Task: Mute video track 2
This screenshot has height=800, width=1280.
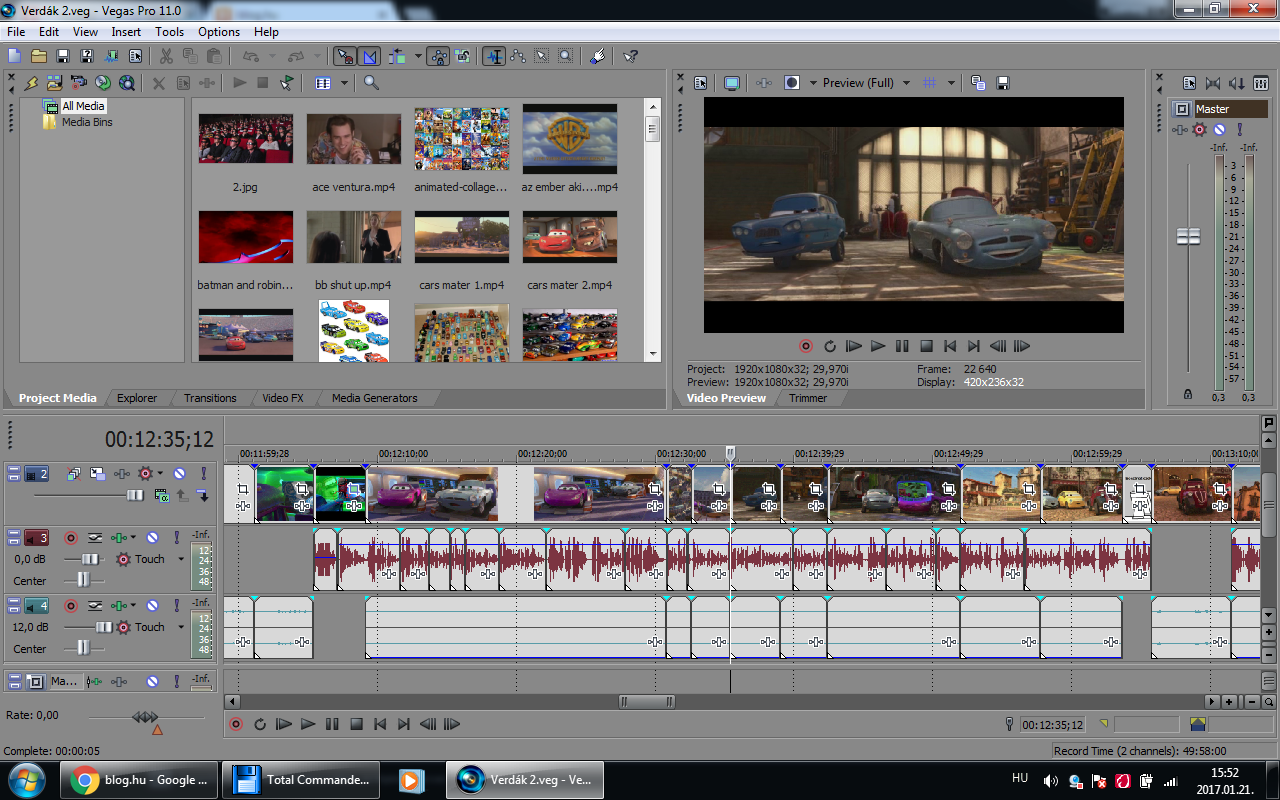Action: pos(179,473)
